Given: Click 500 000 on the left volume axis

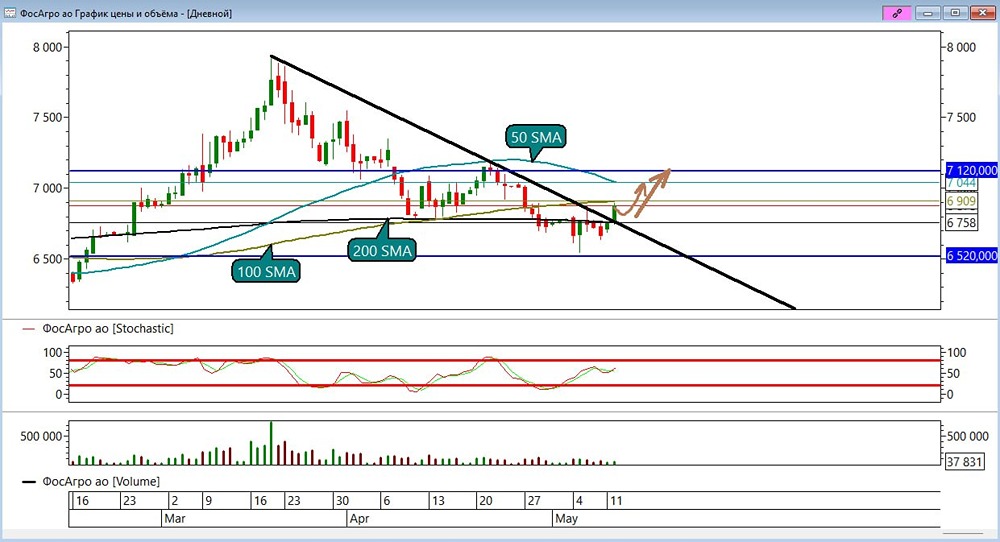Looking at the screenshot, I should pos(41,436).
